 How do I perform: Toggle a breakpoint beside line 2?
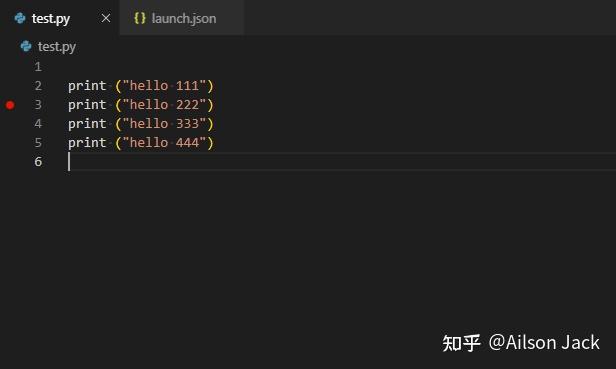coord(10,86)
